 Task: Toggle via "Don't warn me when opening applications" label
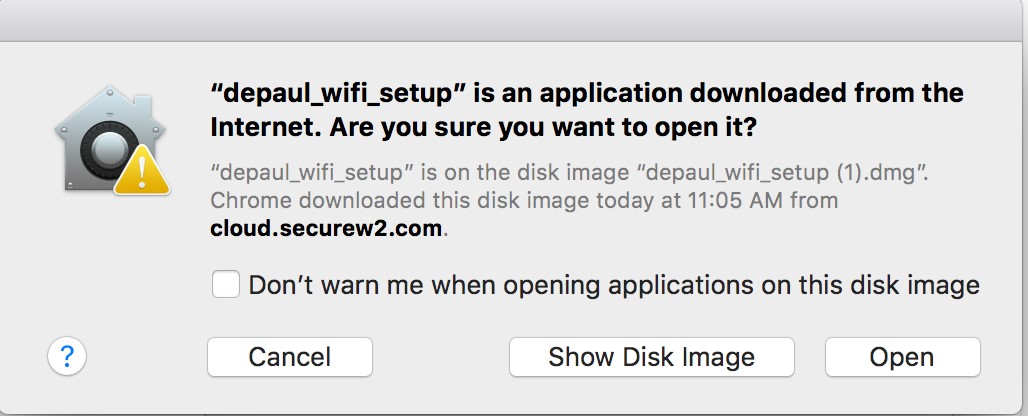pos(614,285)
